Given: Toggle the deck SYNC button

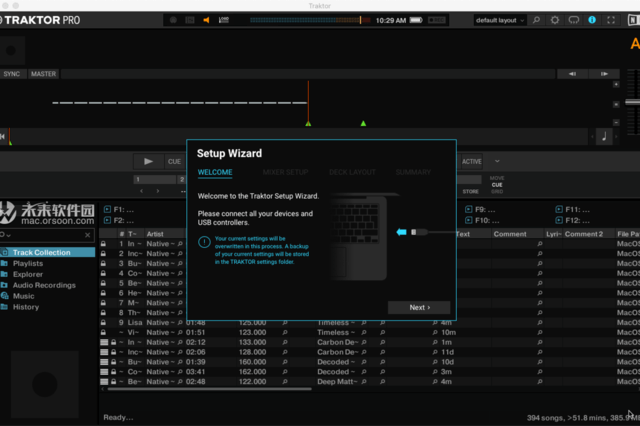Looking at the screenshot, I should [11, 74].
